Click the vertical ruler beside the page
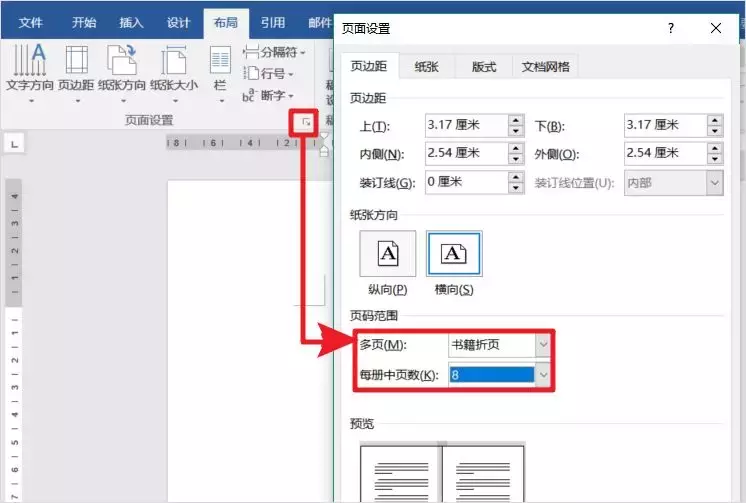This screenshot has height=503, width=746. (x=14, y=340)
